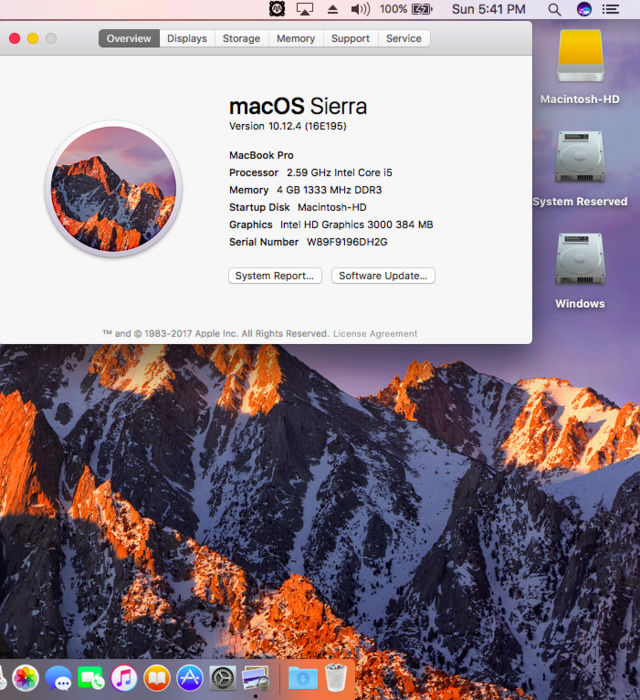The width and height of the screenshot is (640, 700).
Task: Switch to the Displays tab
Action: click(x=187, y=38)
